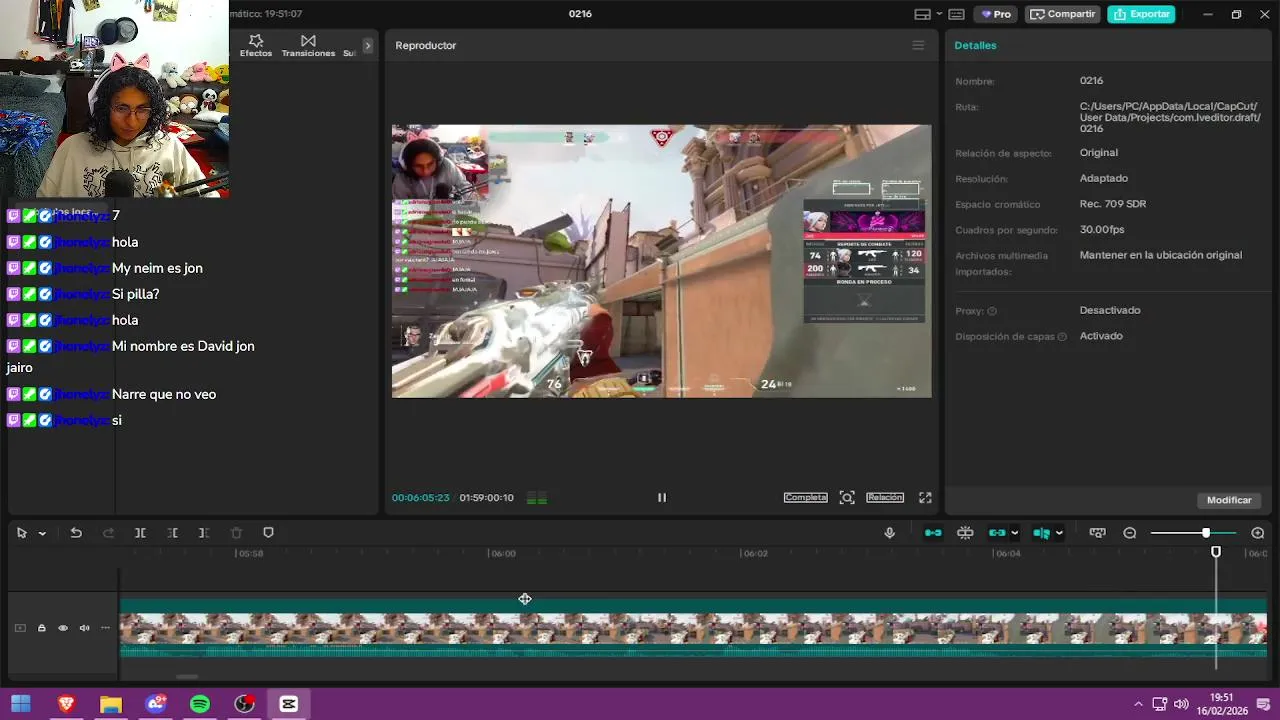This screenshot has width=1280, height=720.
Task: Show hidden system tray icons
Action: (1137, 704)
